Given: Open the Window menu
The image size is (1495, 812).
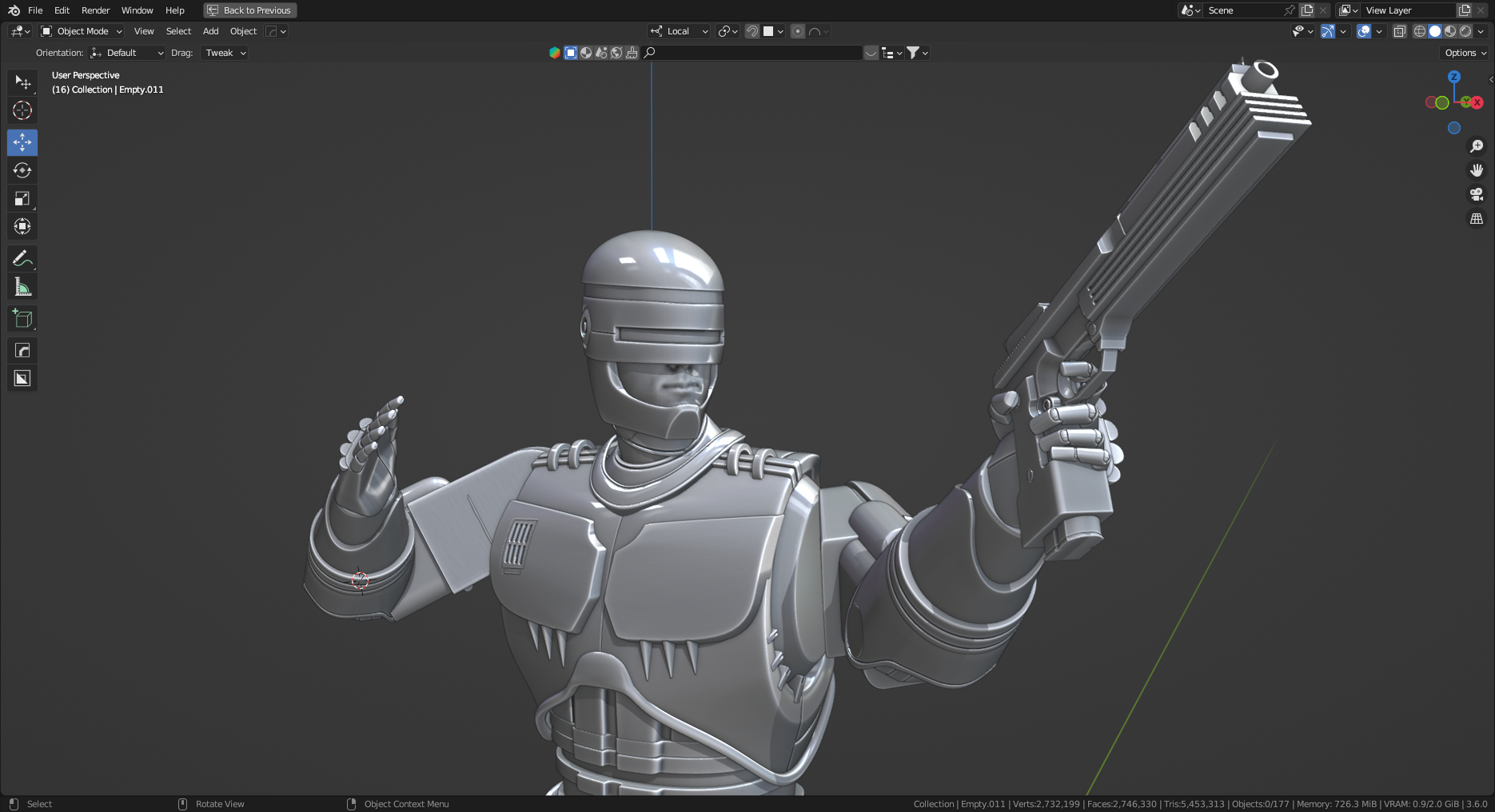Looking at the screenshot, I should [x=137, y=10].
